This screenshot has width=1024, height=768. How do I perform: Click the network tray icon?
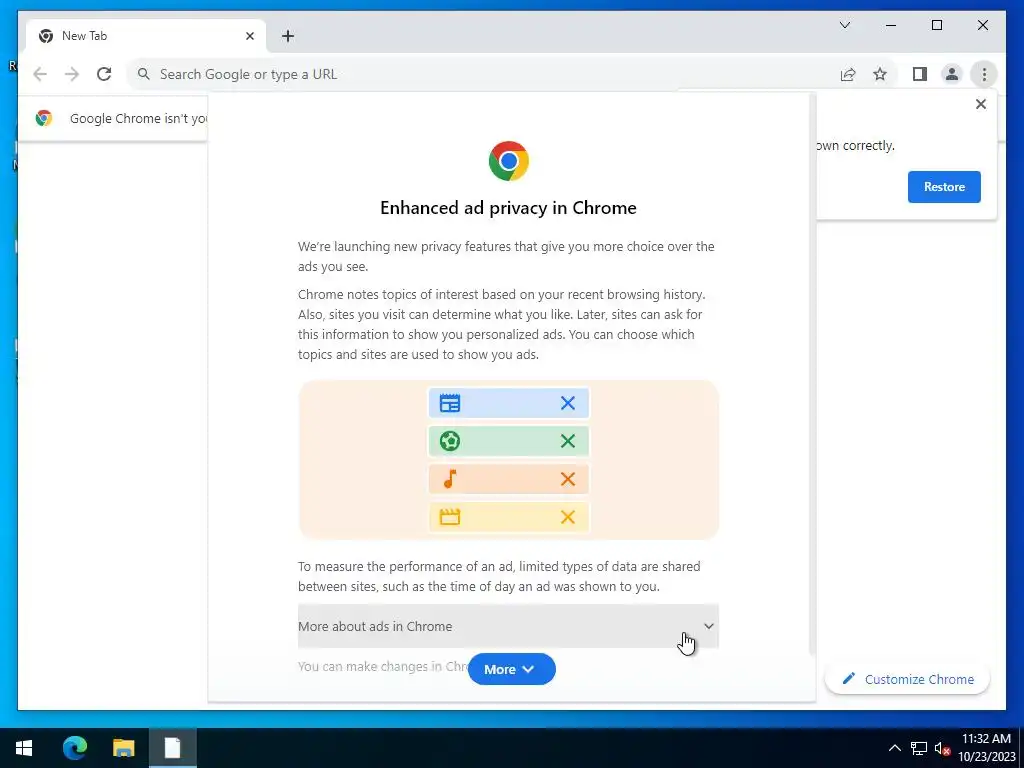click(919, 748)
